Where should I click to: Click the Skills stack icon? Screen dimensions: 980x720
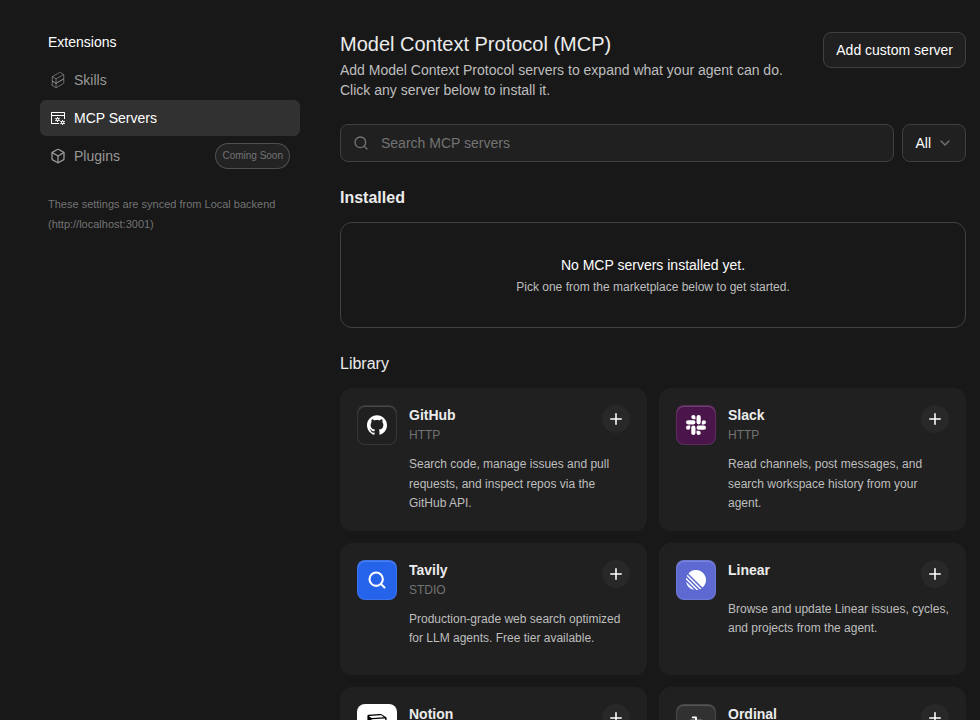point(58,80)
